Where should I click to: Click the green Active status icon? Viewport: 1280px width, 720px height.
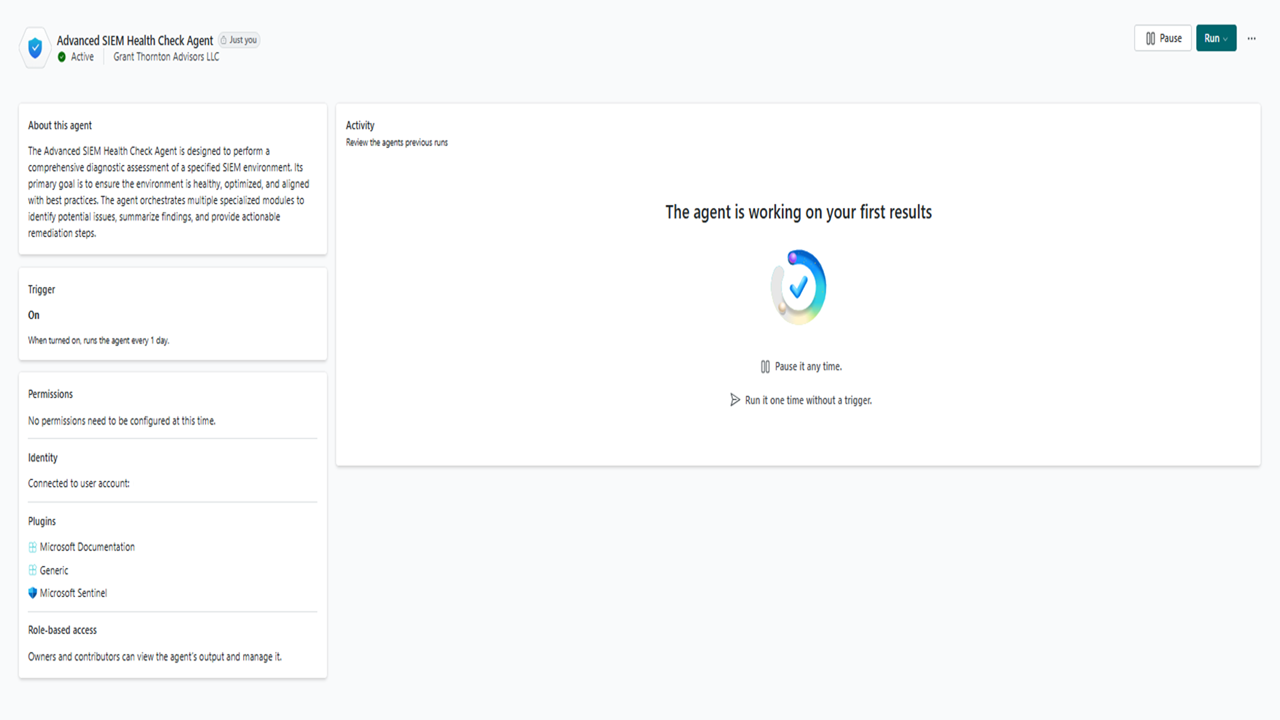[62, 57]
